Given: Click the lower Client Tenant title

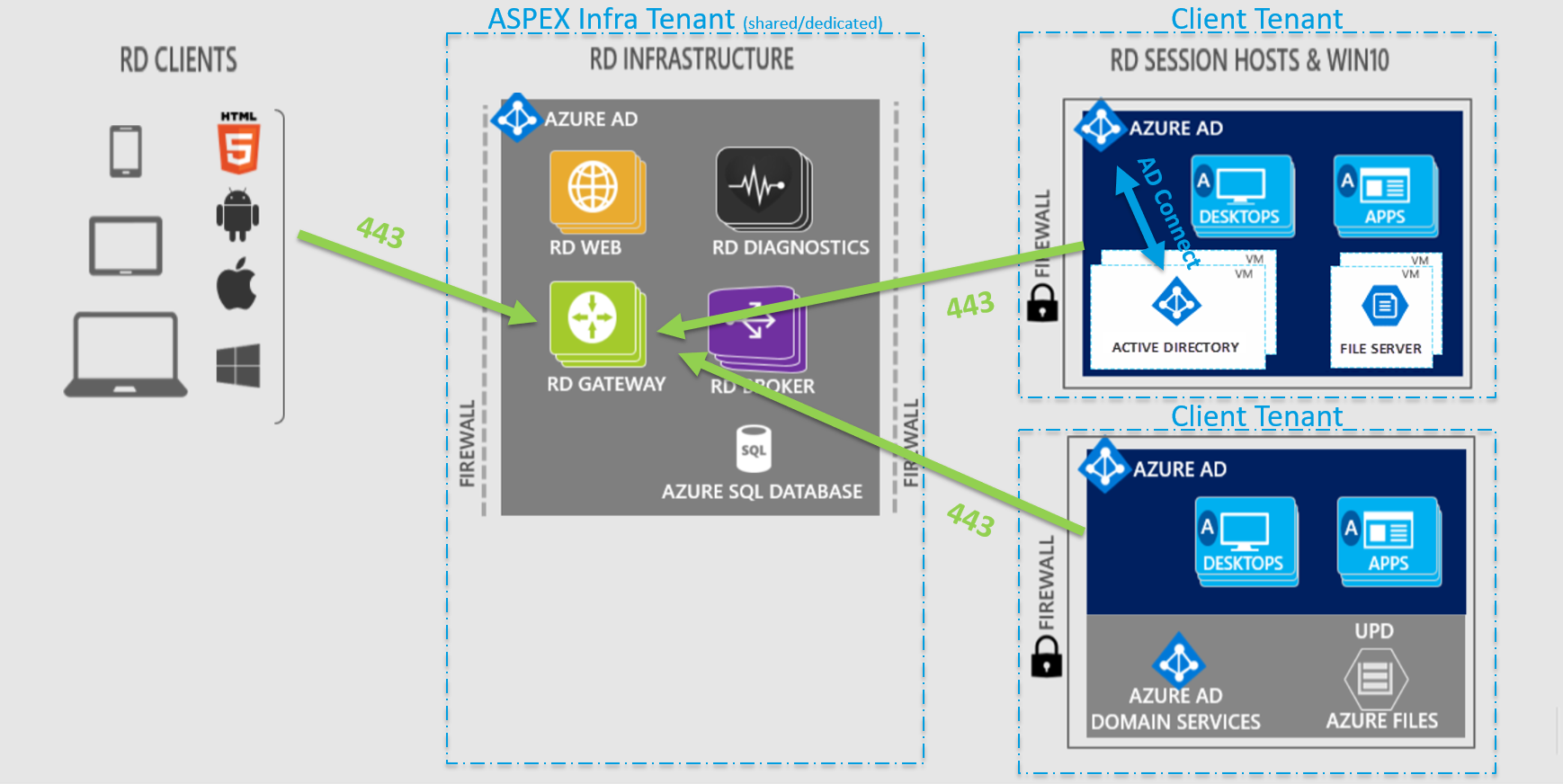Looking at the screenshot, I should pyautogui.click(x=1256, y=415).
